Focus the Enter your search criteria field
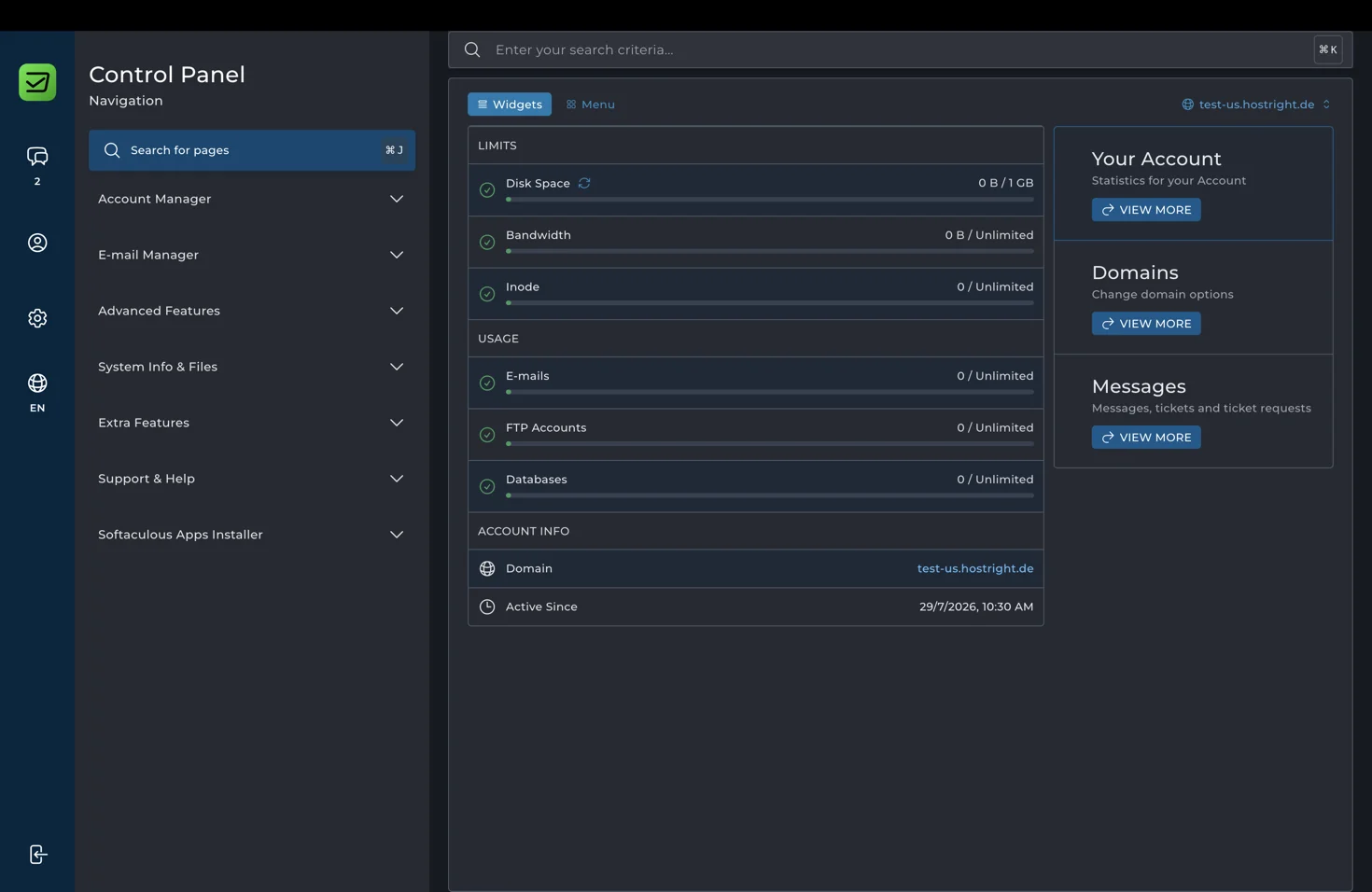 point(901,49)
